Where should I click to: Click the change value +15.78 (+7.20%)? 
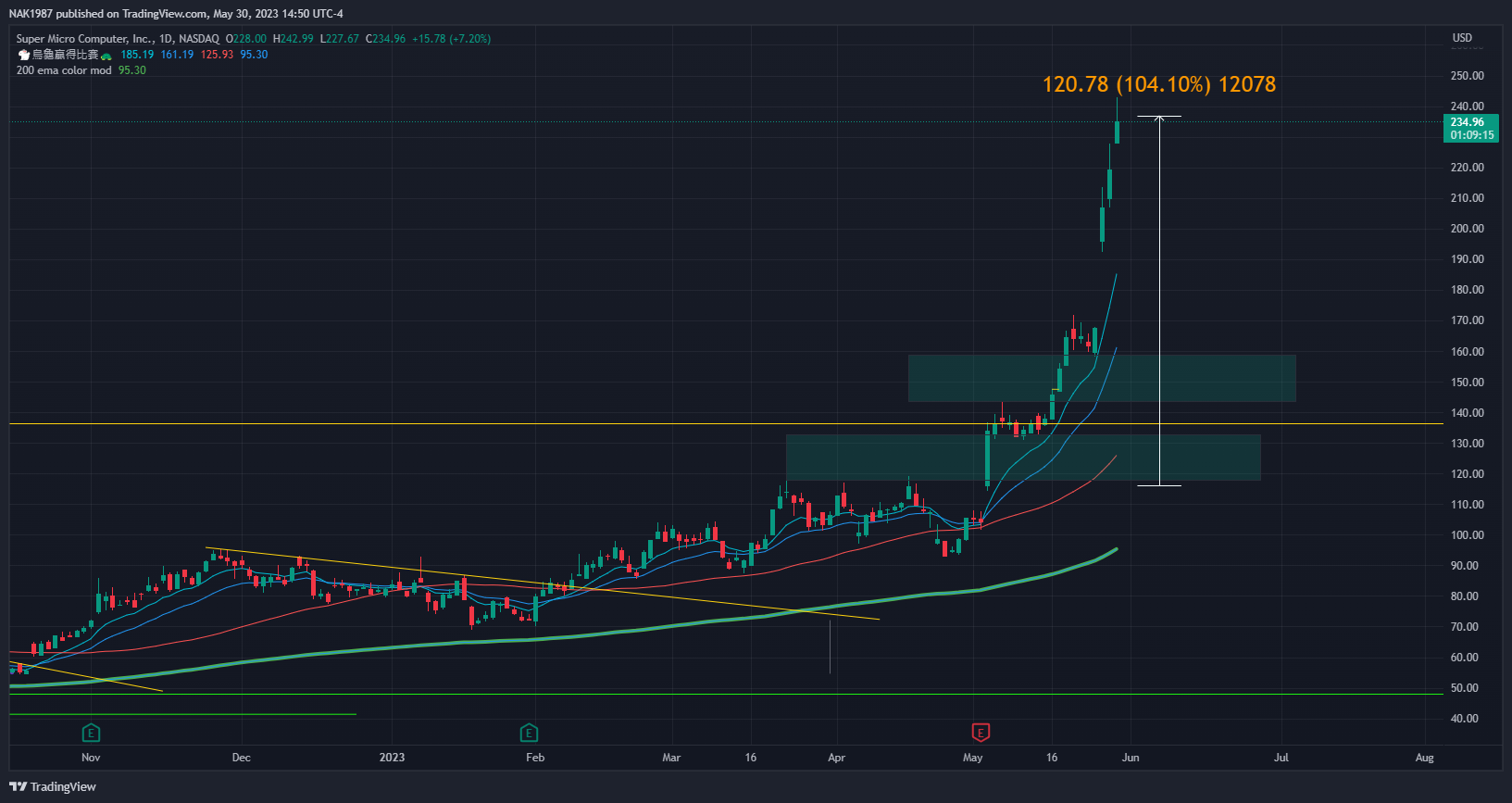(x=452, y=39)
